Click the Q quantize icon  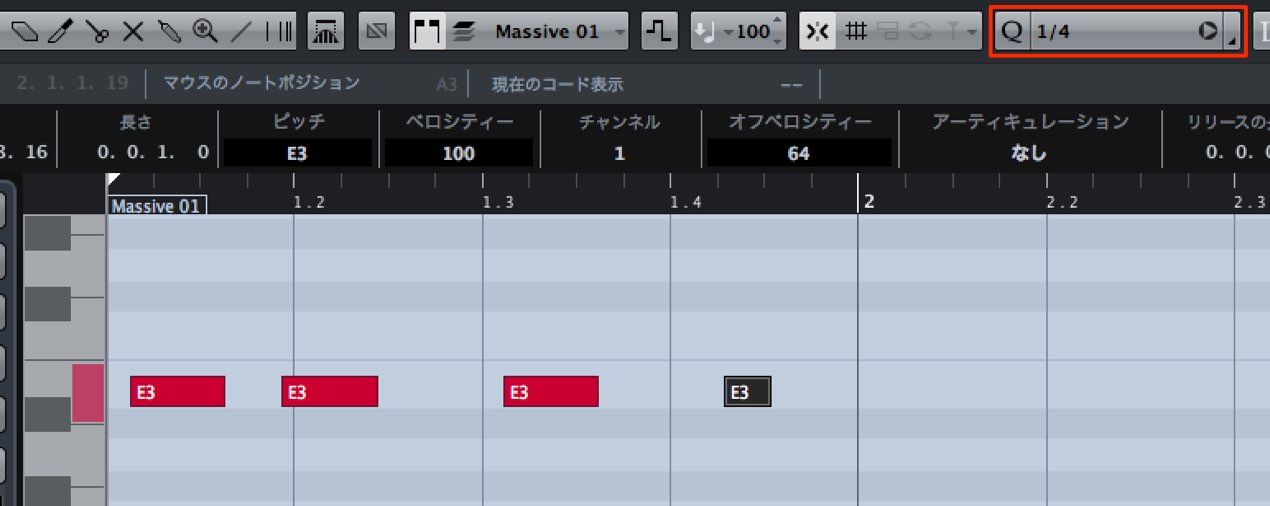[1012, 31]
